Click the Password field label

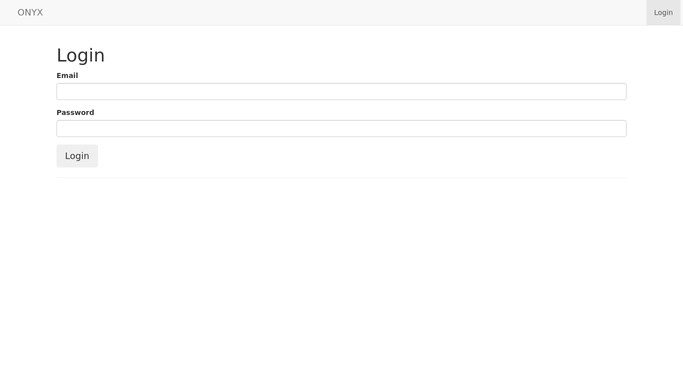coord(75,112)
